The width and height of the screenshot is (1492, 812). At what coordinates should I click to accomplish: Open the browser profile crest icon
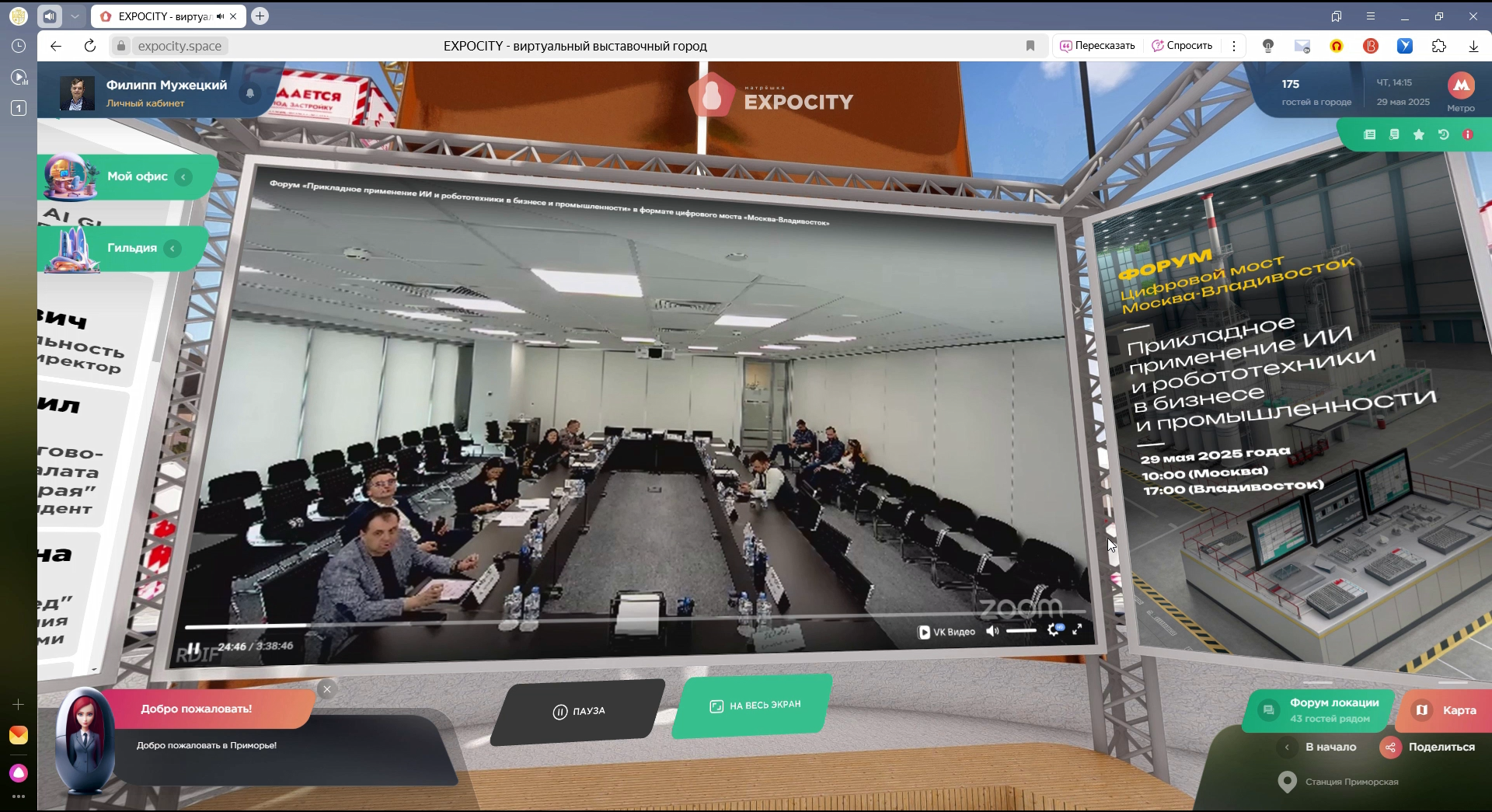pos(19,16)
